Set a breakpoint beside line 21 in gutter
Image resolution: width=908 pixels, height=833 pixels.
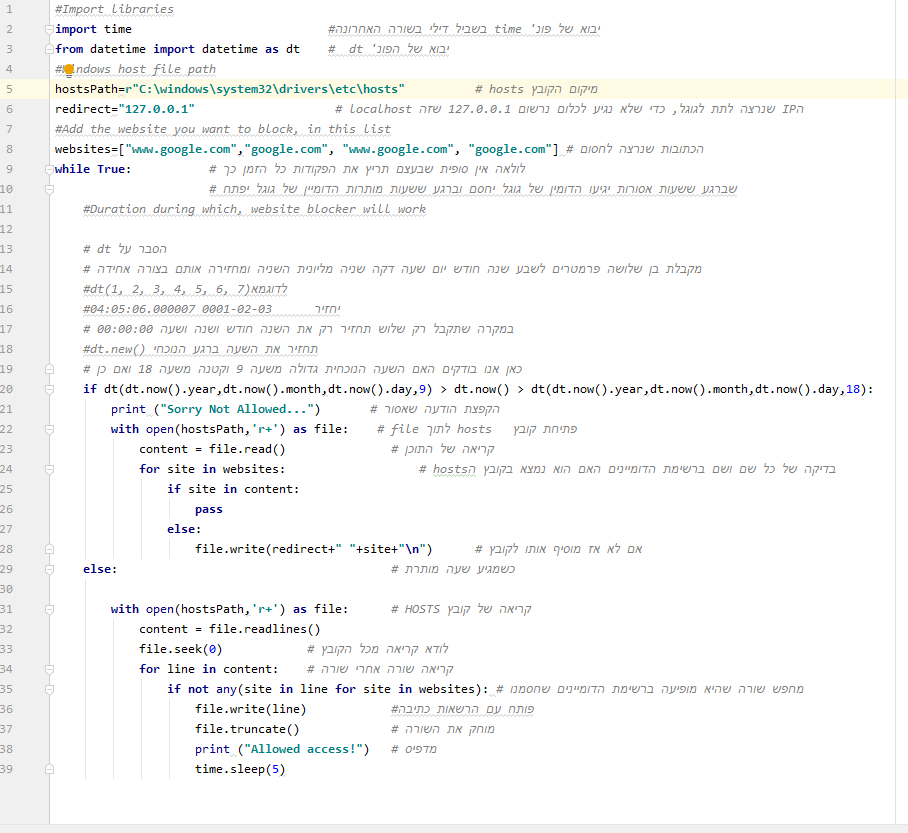(x=35, y=409)
